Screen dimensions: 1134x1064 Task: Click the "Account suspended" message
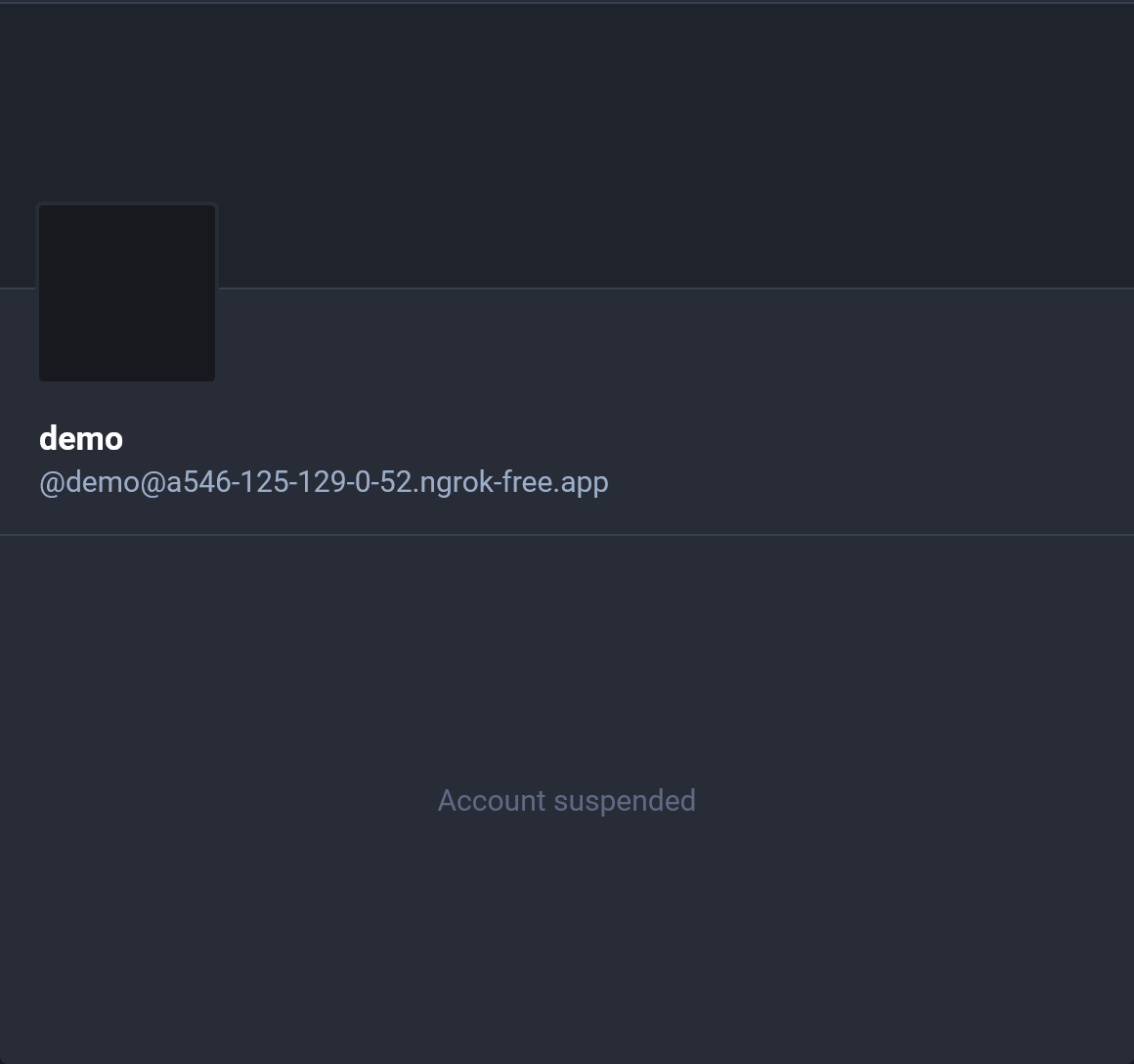click(x=567, y=801)
